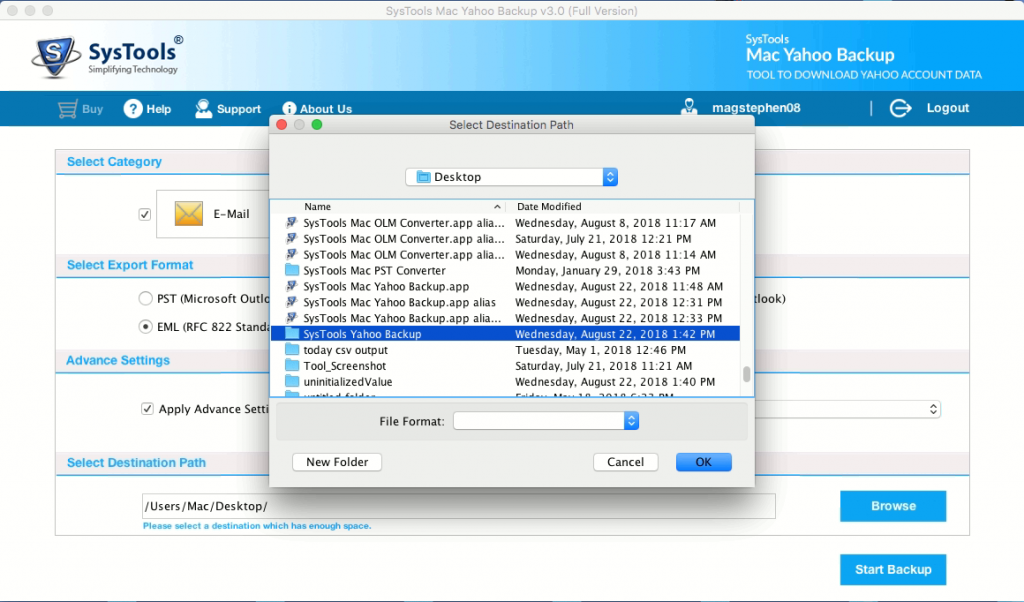Select the PST (Microsoft Outlook) radio button

(x=146, y=298)
